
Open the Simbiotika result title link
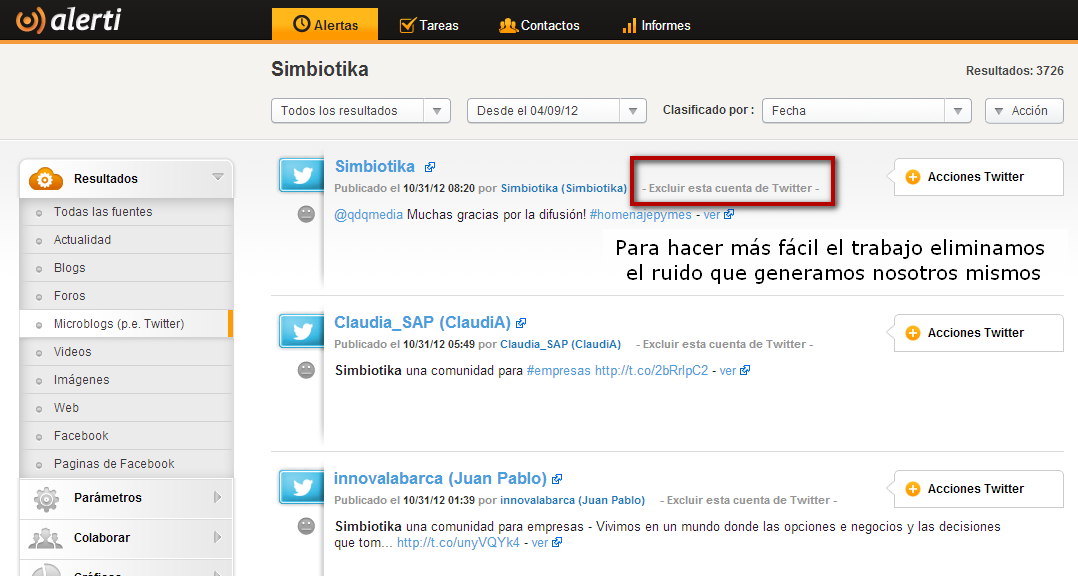click(x=375, y=166)
